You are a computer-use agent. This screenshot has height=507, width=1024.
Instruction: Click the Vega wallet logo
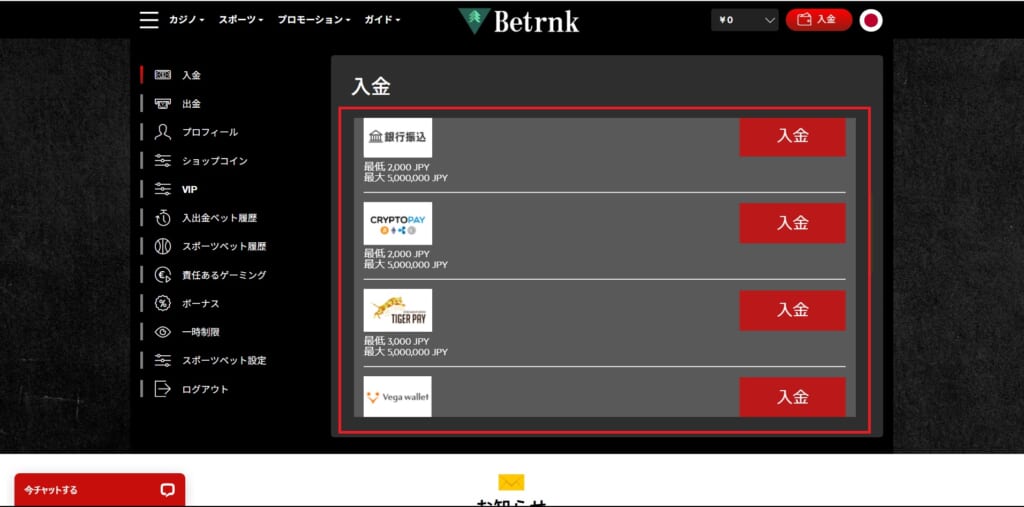pos(398,397)
